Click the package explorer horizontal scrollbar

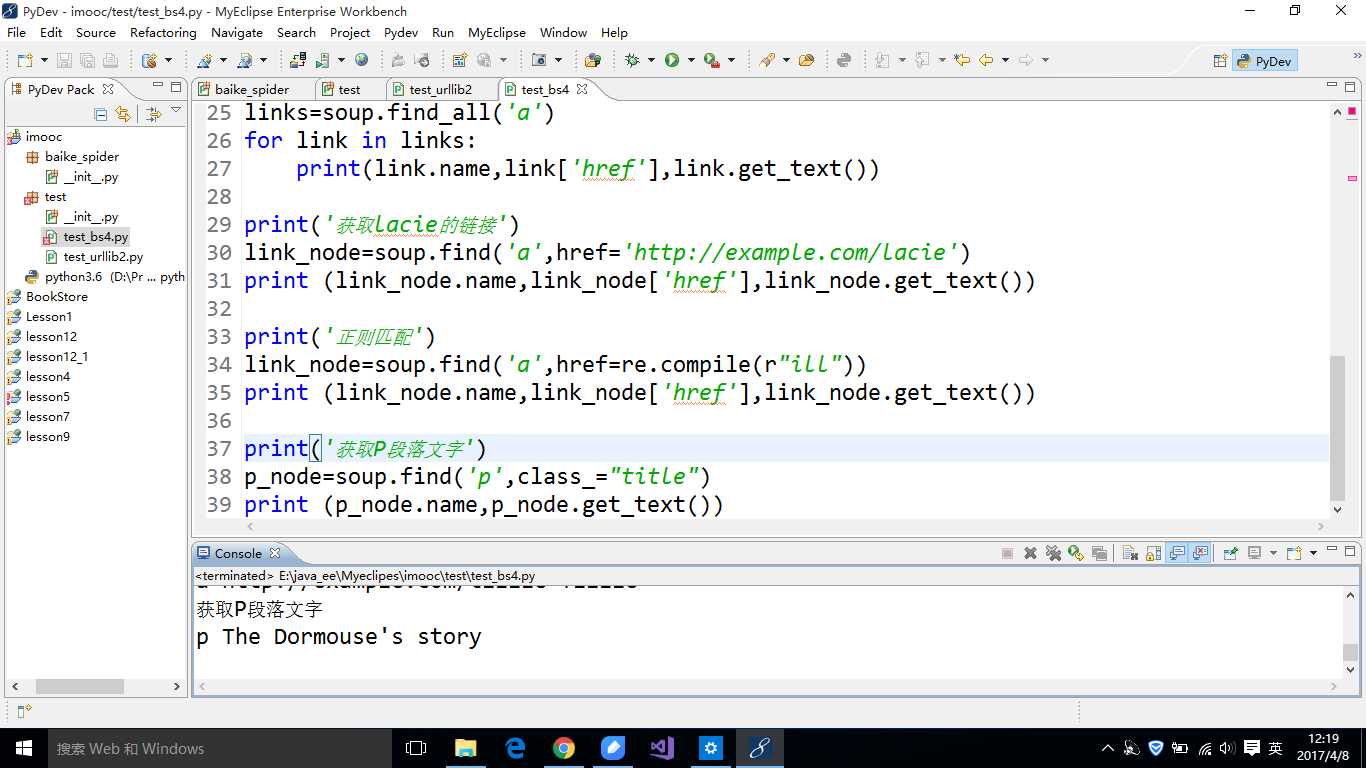pyautogui.click(x=80, y=687)
